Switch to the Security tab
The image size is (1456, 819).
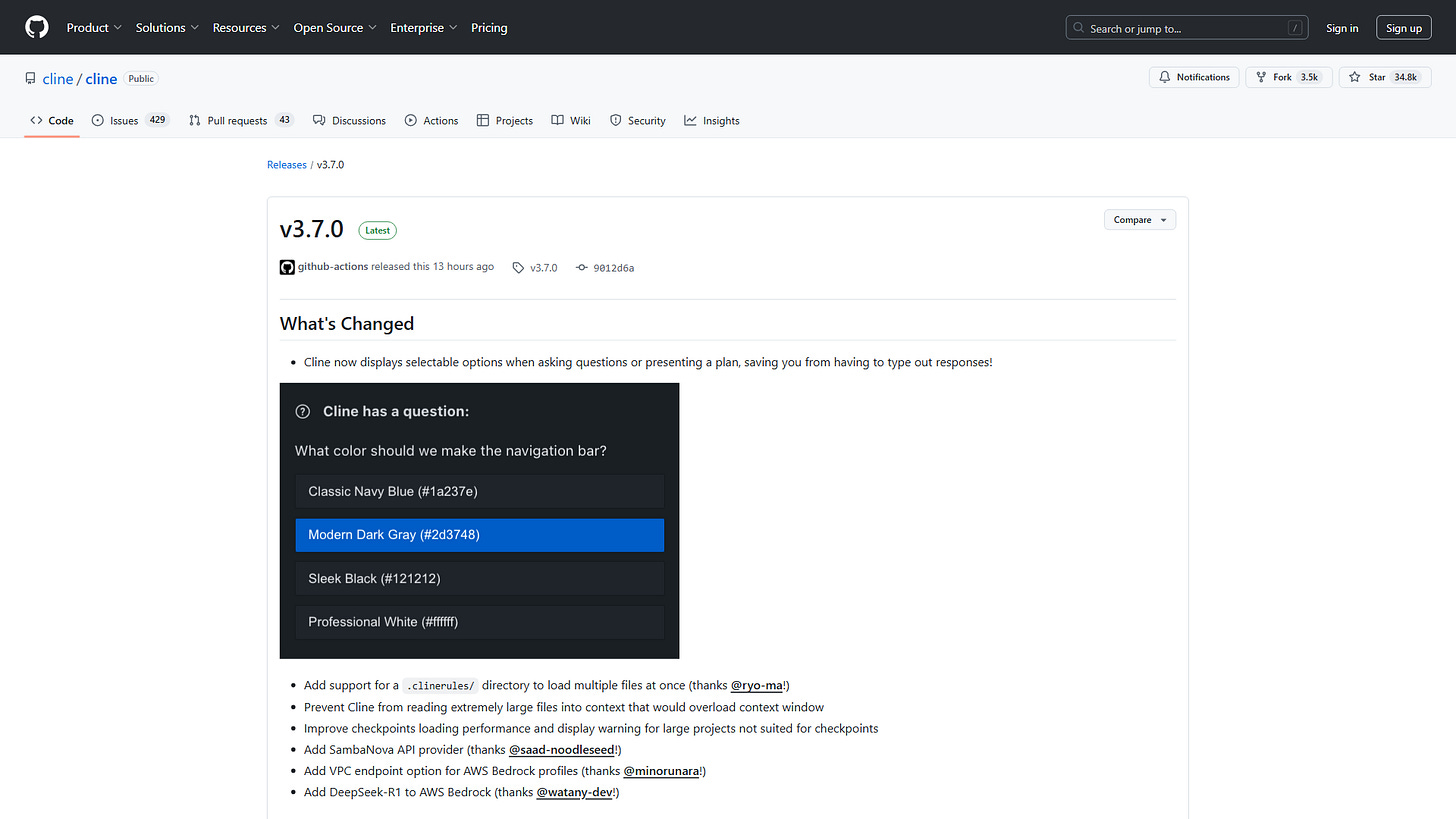(x=637, y=120)
